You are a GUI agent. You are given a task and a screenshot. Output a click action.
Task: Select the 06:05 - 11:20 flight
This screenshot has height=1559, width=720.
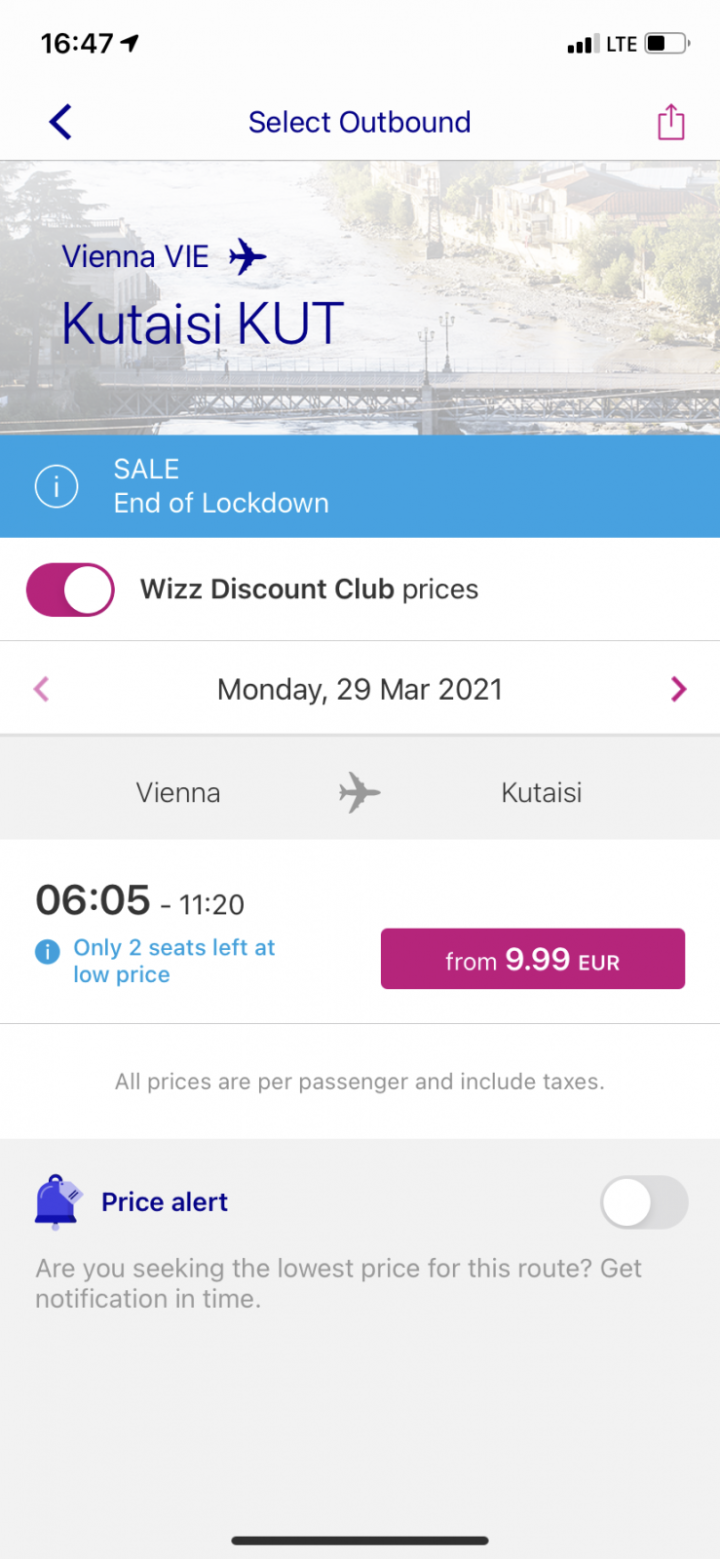pyautogui.click(x=140, y=902)
